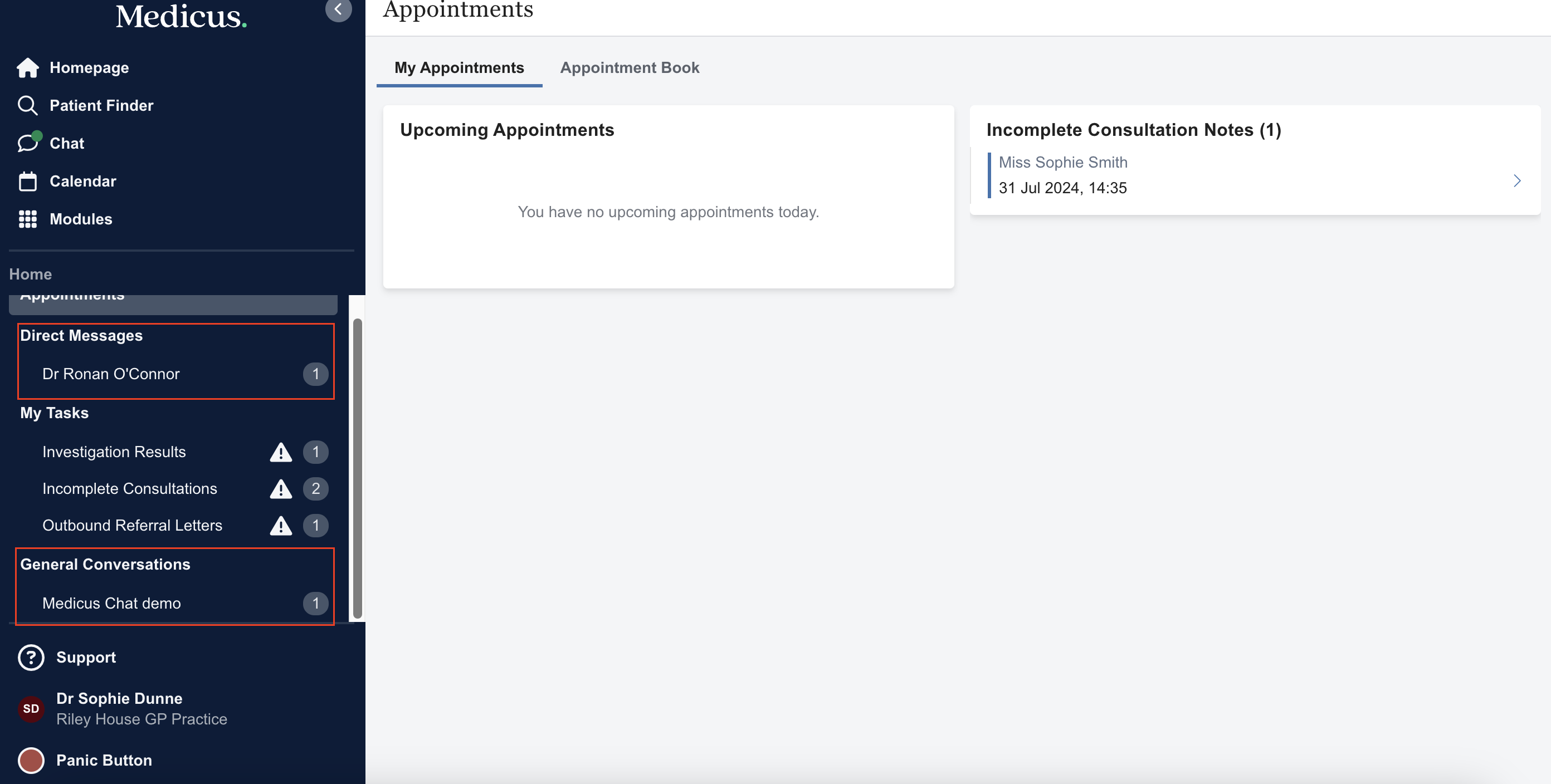Click the Support question mark icon

point(31,658)
